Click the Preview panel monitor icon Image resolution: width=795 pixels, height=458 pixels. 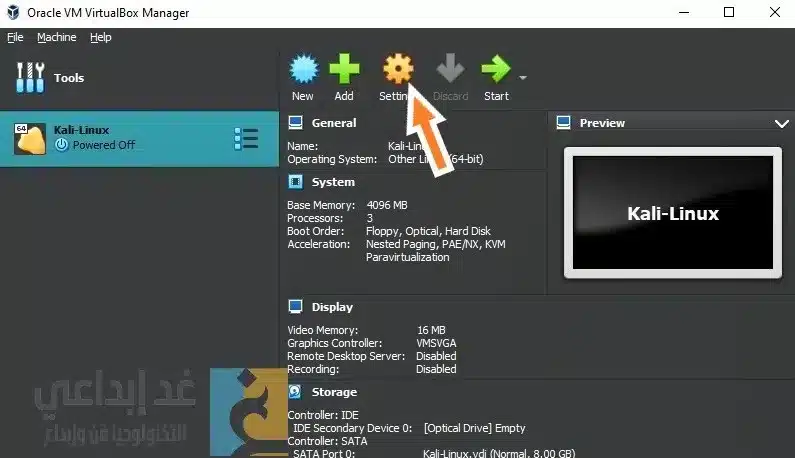point(563,123)
